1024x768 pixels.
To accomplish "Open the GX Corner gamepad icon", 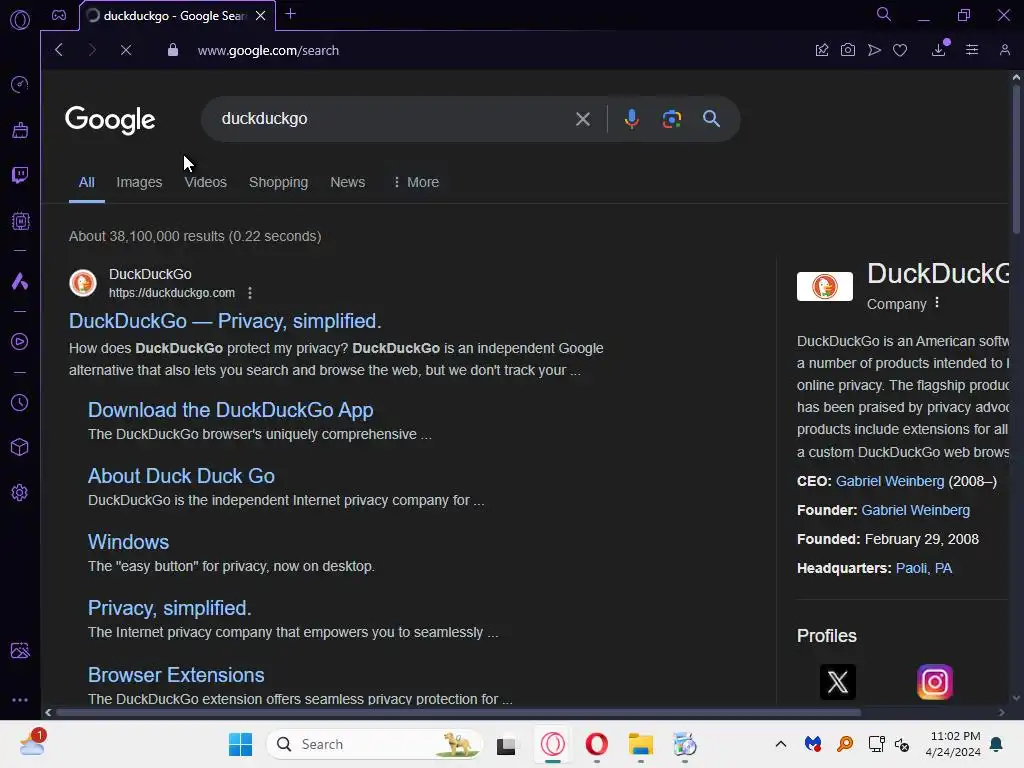I will click(x=59, y=15).
